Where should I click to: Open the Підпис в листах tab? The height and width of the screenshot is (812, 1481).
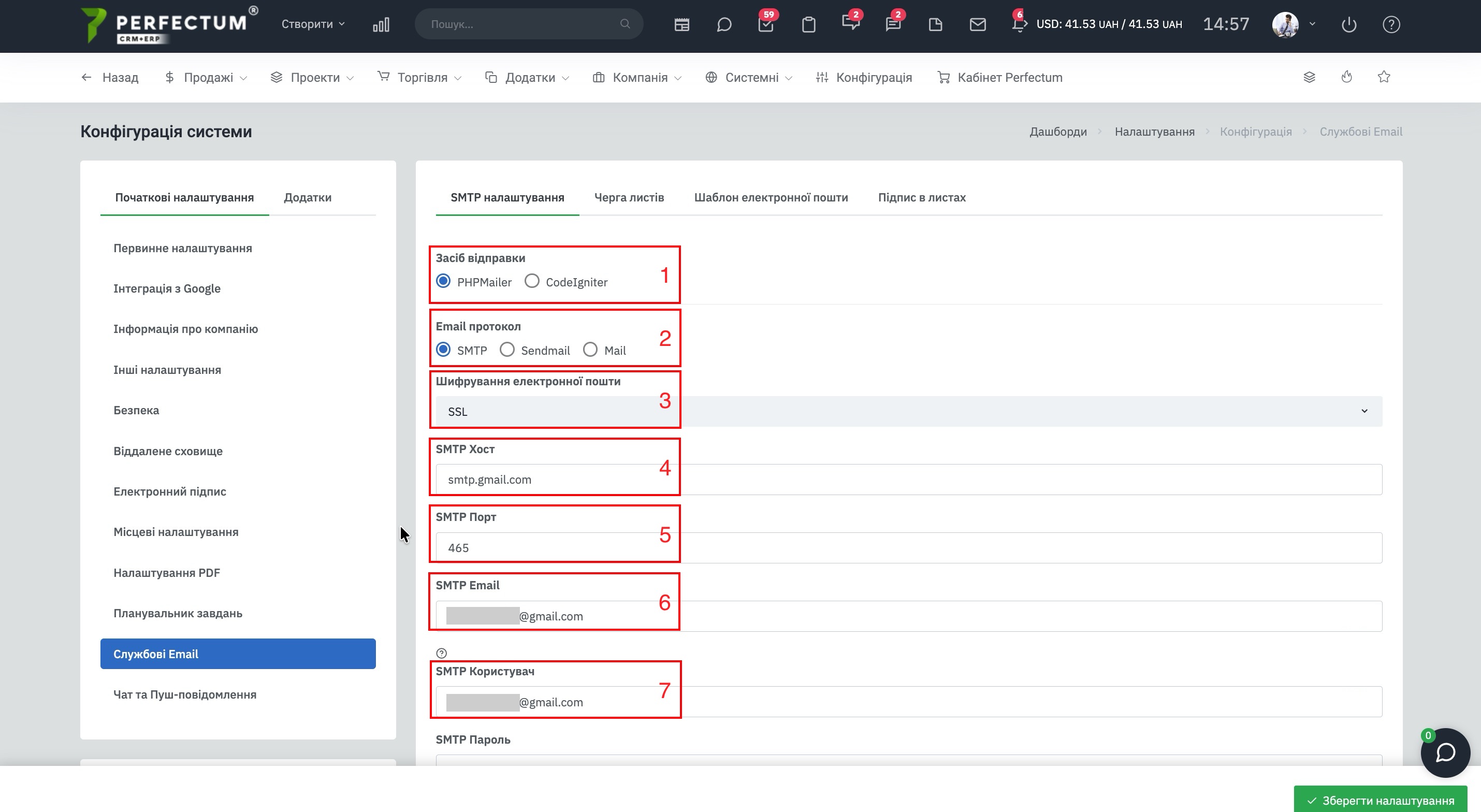click(921, 197)
